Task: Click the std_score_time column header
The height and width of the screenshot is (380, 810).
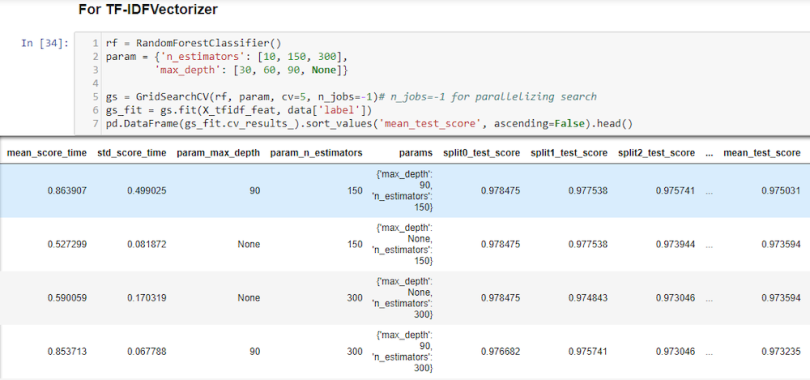Action: (132, 153)
